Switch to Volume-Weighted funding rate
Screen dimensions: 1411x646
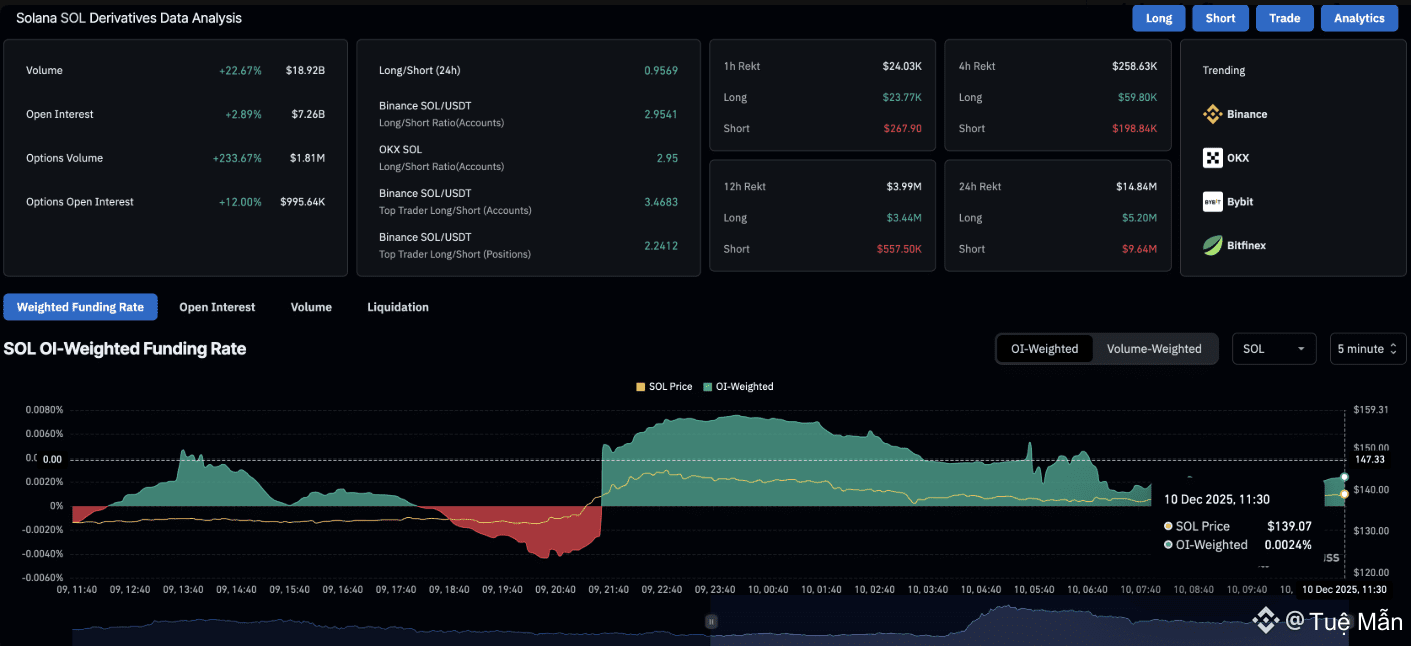point(1154,349)
